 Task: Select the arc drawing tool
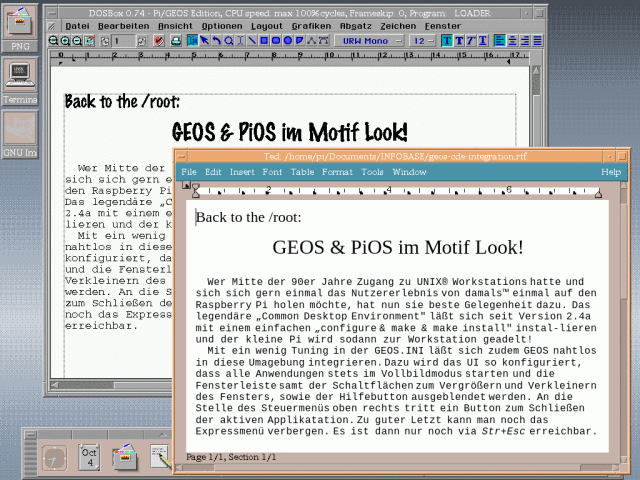[300, 41]
